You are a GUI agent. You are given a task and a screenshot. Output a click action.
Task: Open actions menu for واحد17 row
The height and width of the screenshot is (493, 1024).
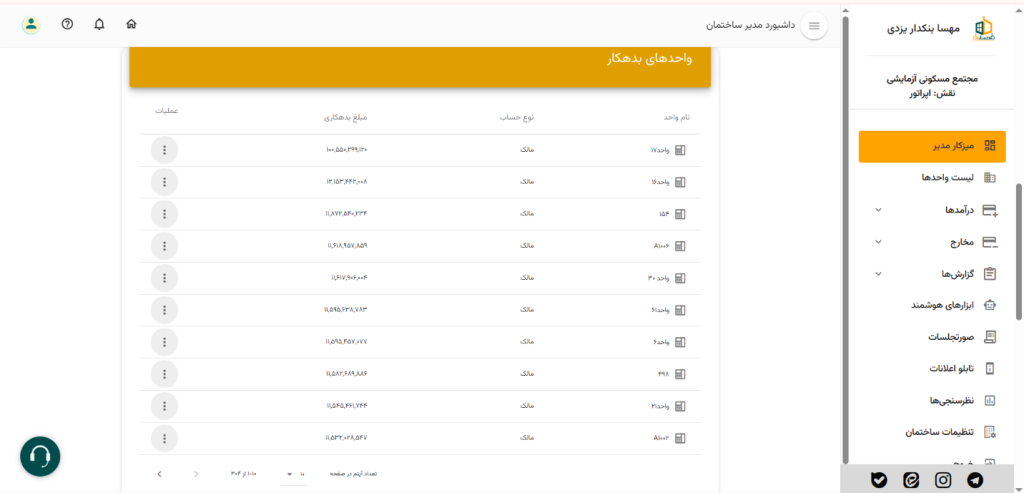pos(165,150)
